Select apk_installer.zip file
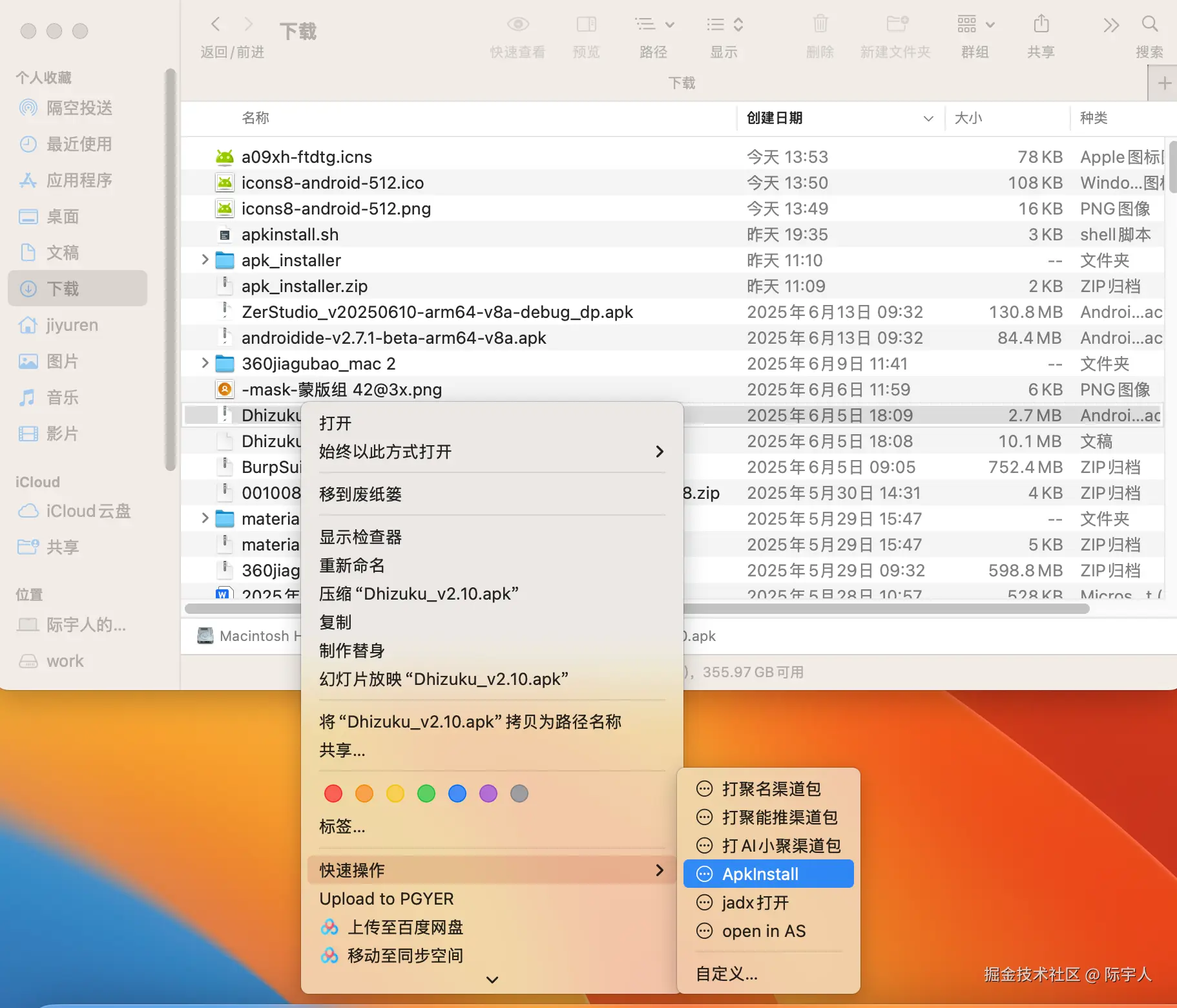The image size is (1177, 1008). (x=672, y=286)
